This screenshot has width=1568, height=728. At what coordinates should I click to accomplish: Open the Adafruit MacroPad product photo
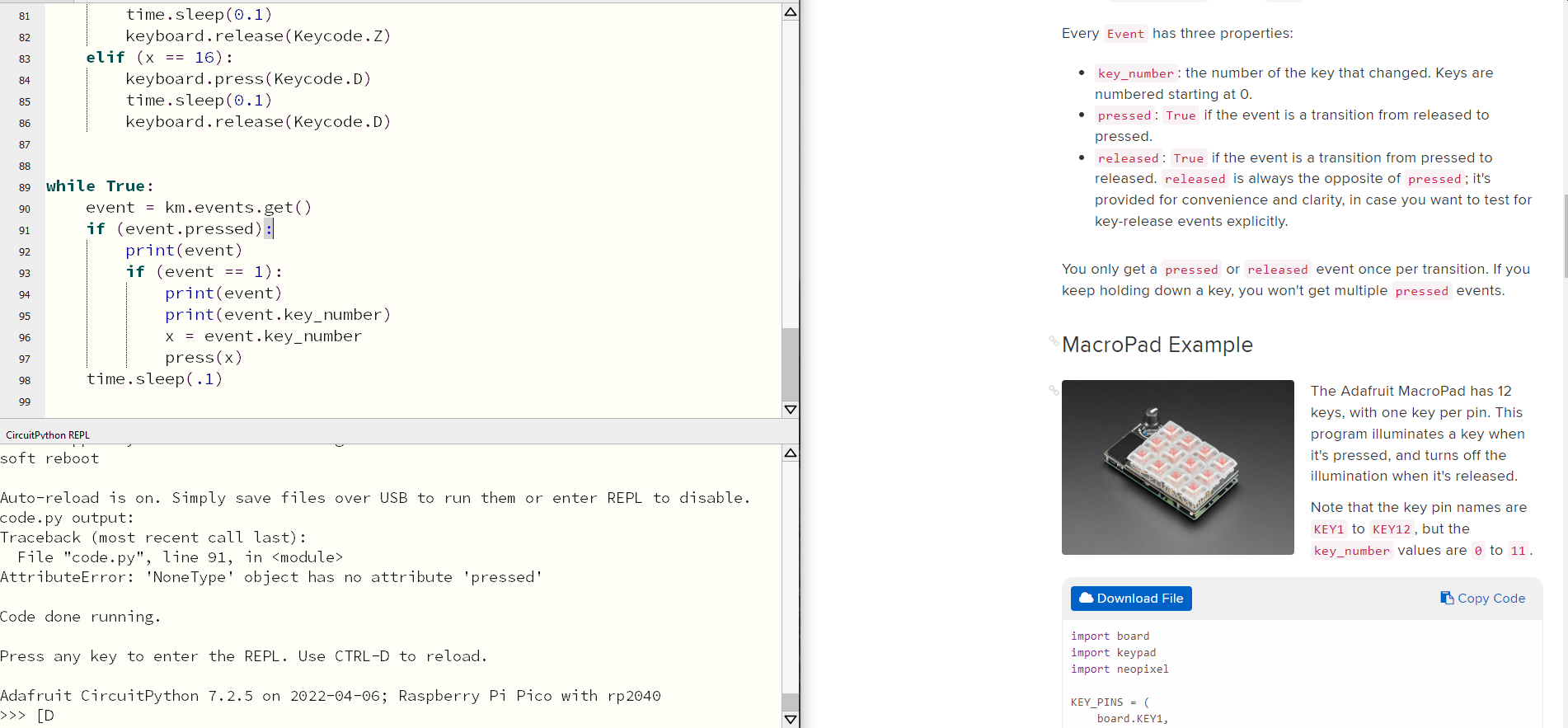coord(1177,467)
